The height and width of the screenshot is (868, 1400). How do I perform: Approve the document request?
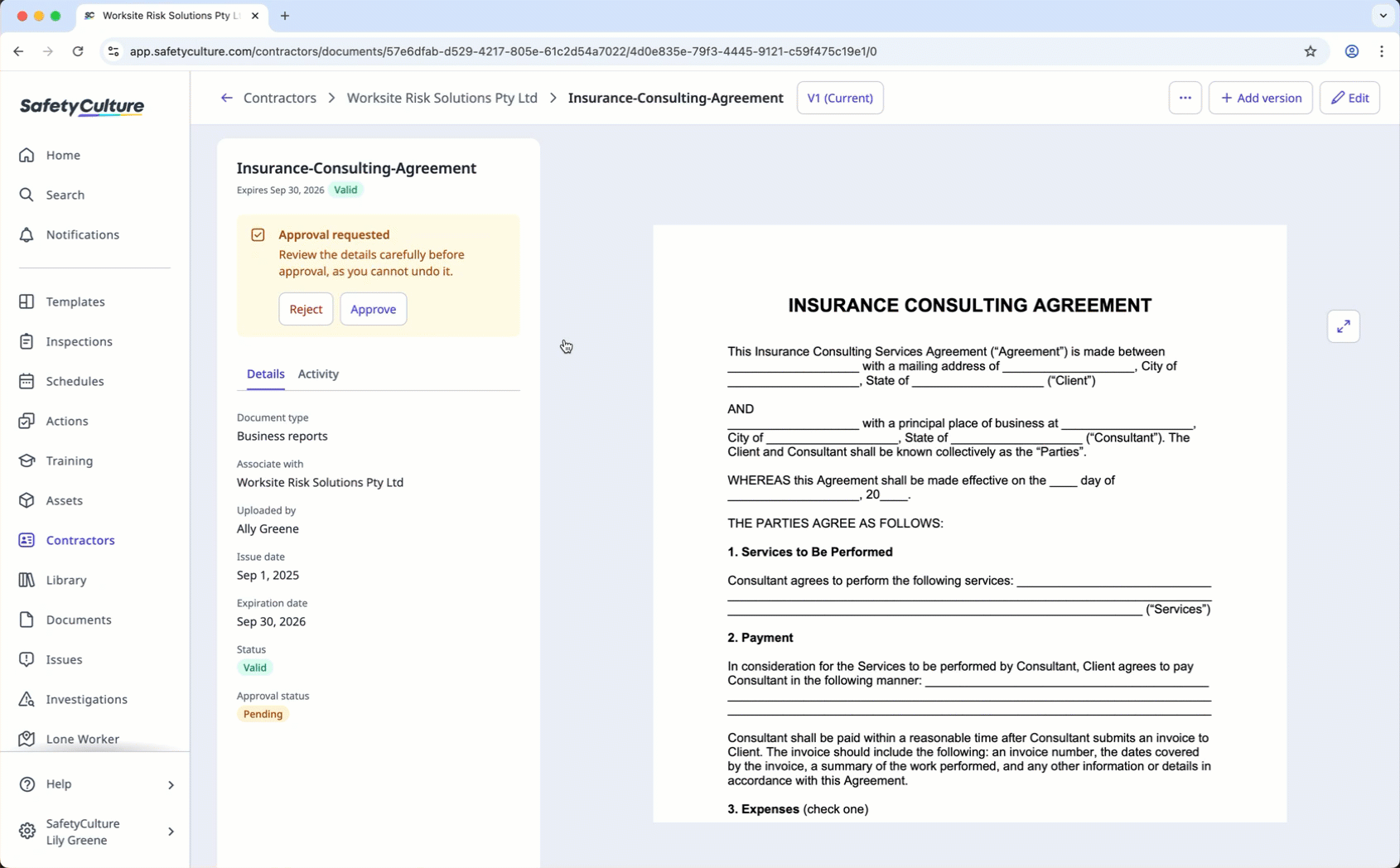coord(373,309)
